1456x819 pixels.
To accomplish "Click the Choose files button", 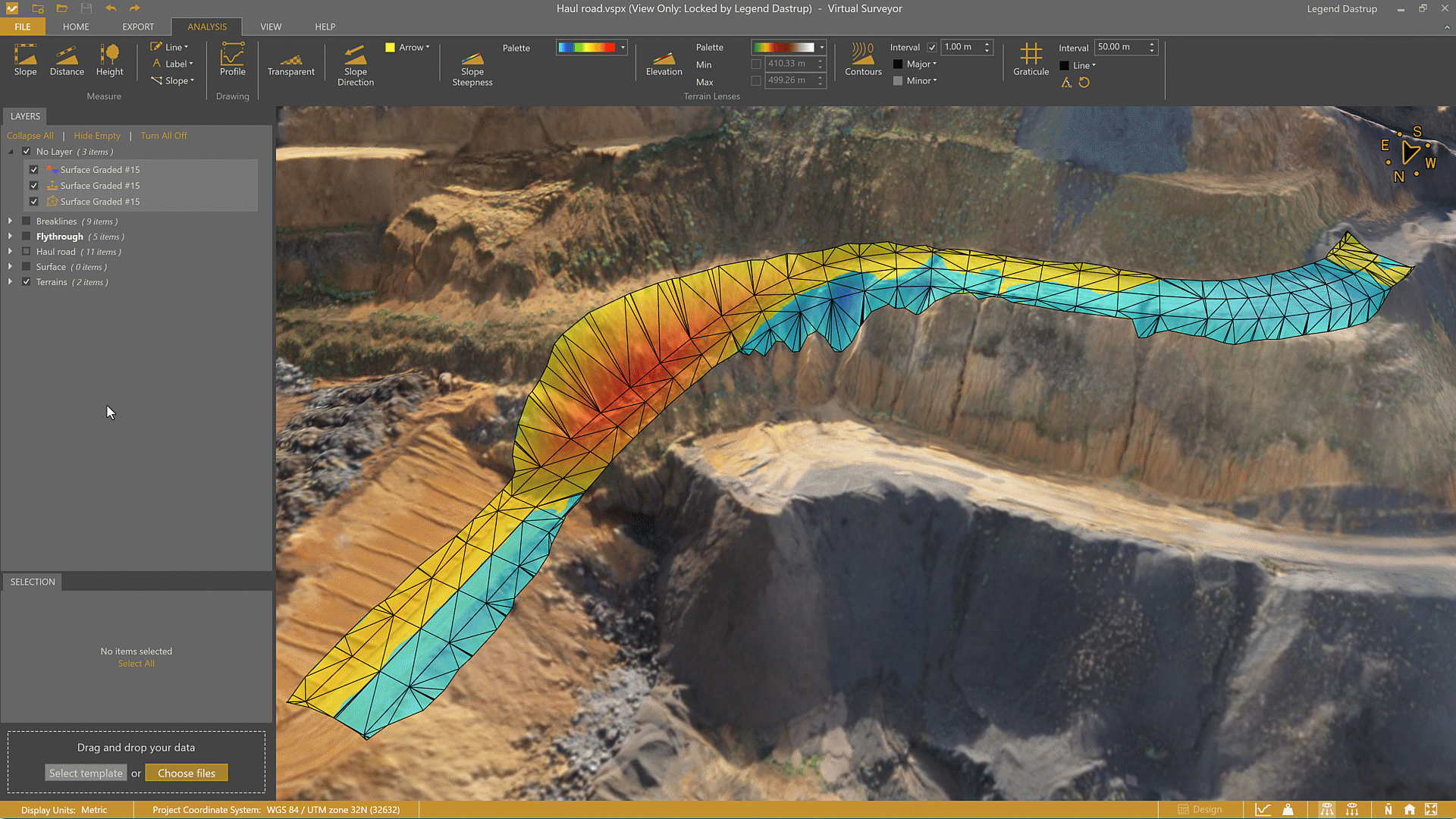I will click(187, 773).
